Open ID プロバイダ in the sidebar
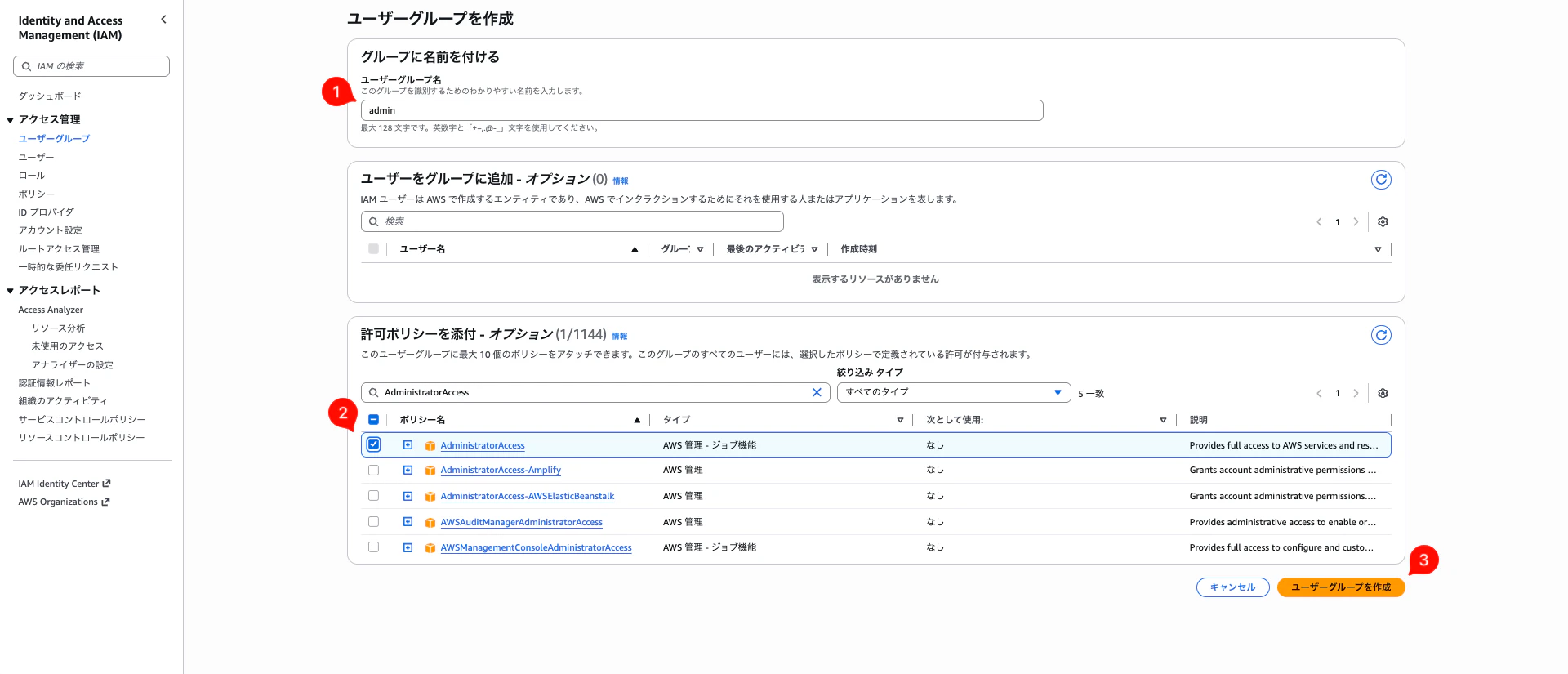The height and width of the screenshot is (674, 1568). (46, 212)
